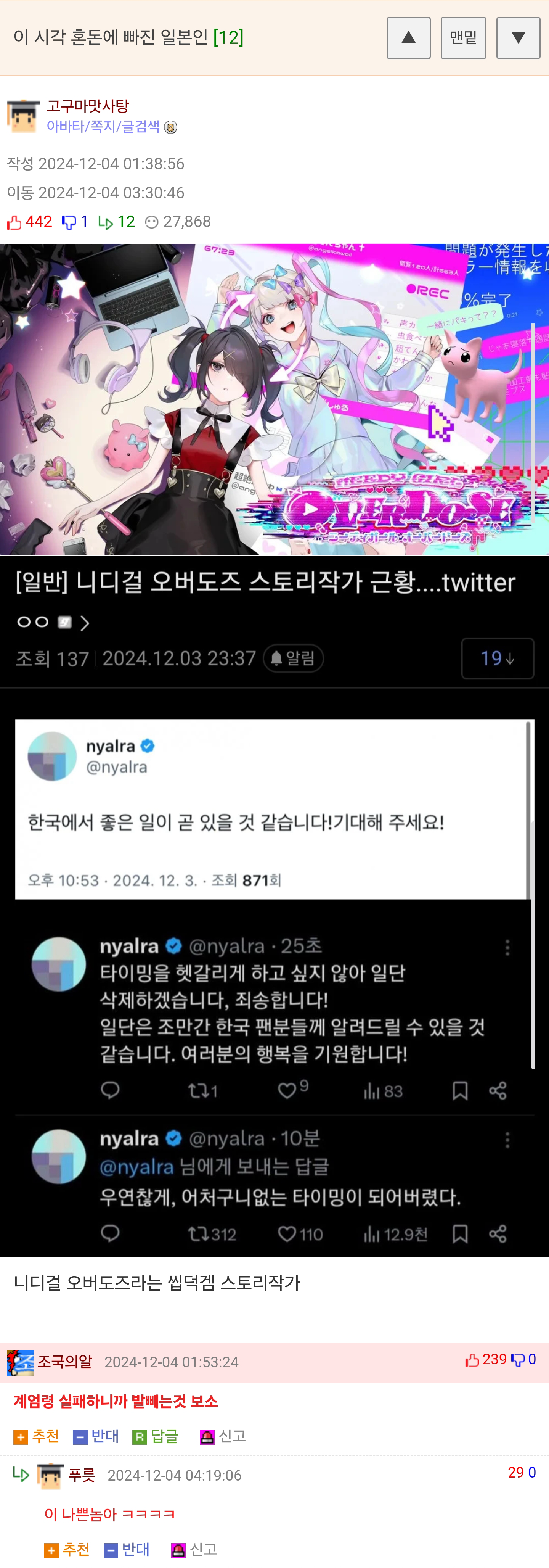Expand the chevron next to ㅇㅇ
549x1568 pixels.
pyautogui.click(x=85, y=623)
